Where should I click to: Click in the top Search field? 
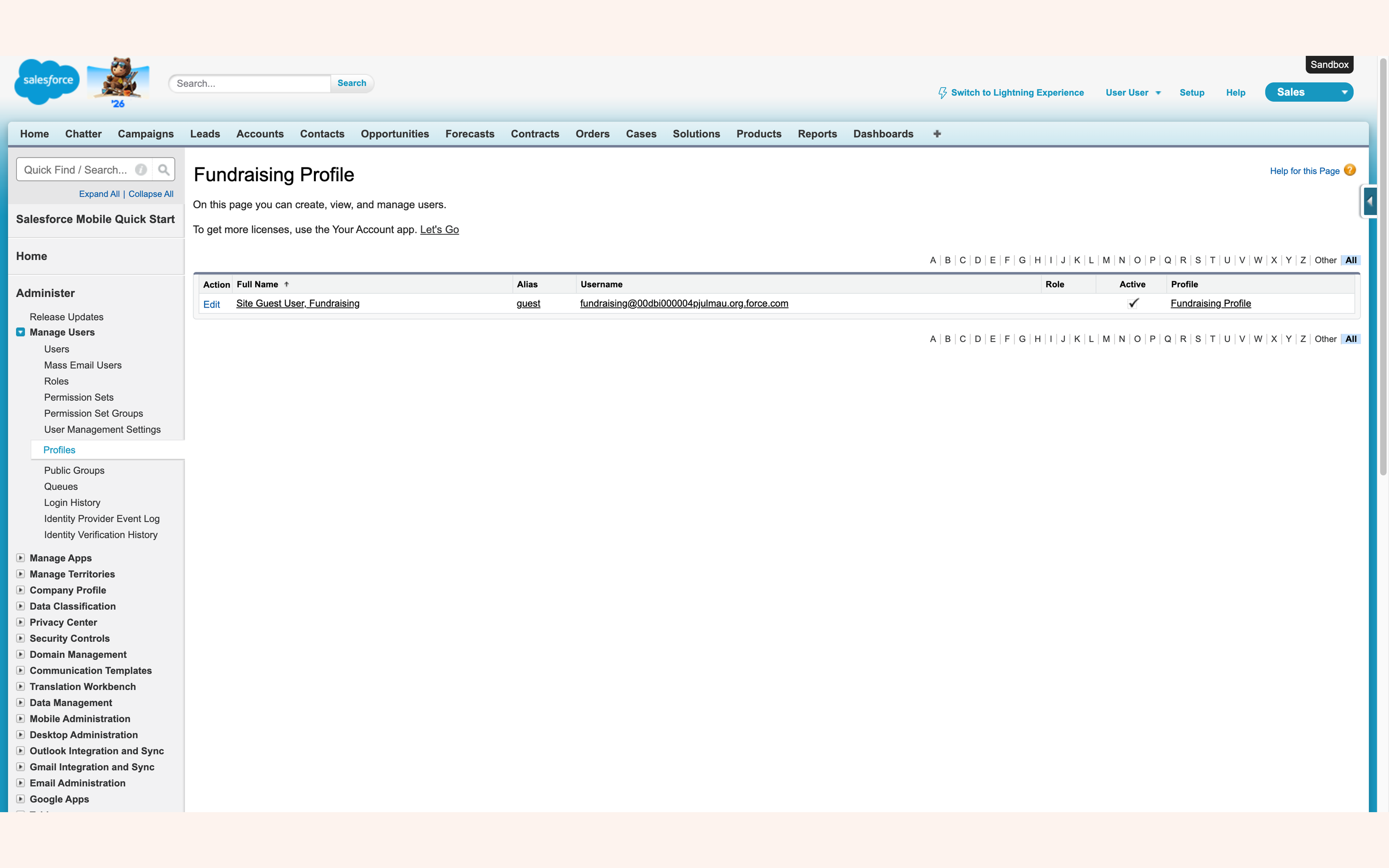coord(250,83)
